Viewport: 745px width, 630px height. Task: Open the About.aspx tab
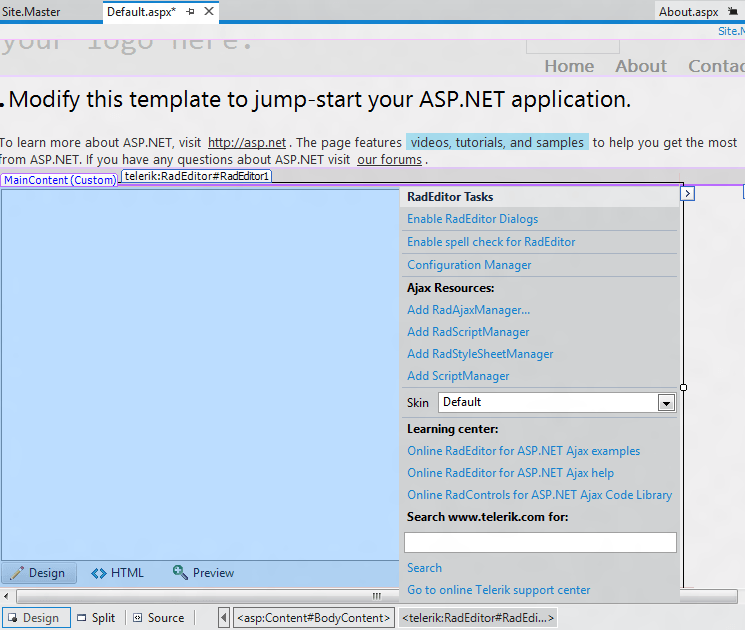tap(688, 12)
